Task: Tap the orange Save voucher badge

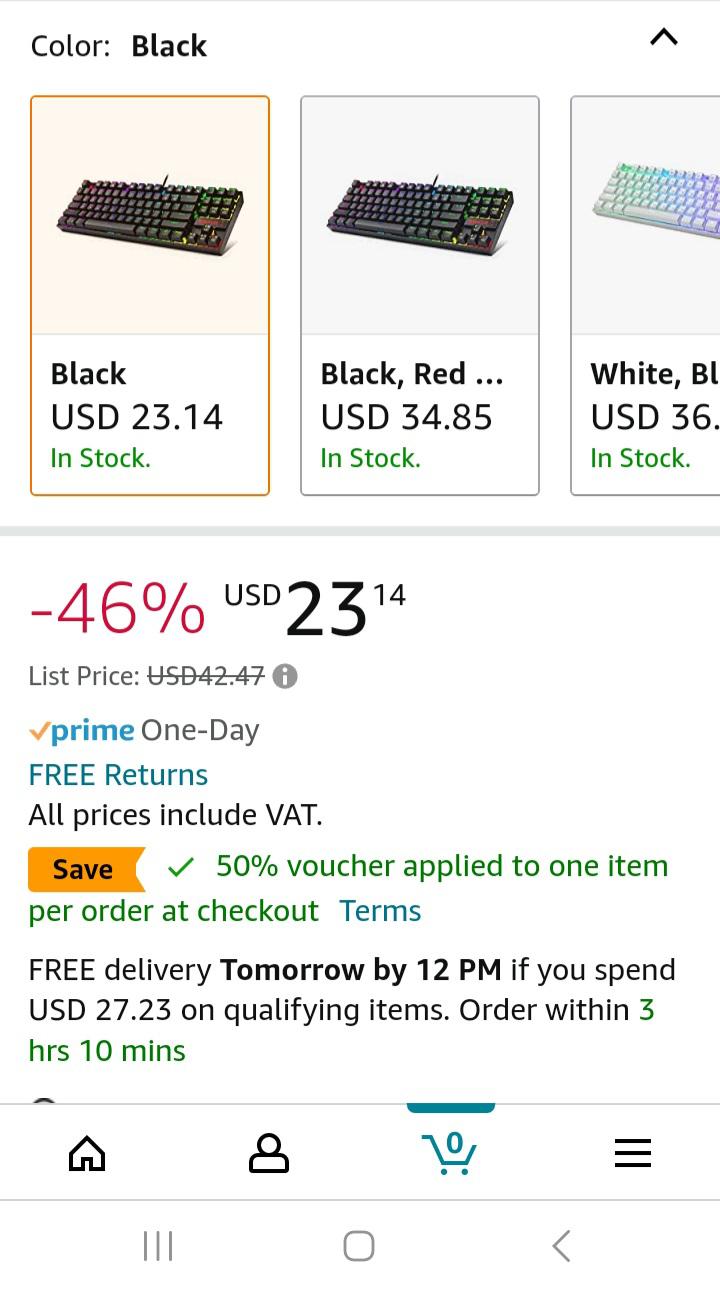Action: 84,869
